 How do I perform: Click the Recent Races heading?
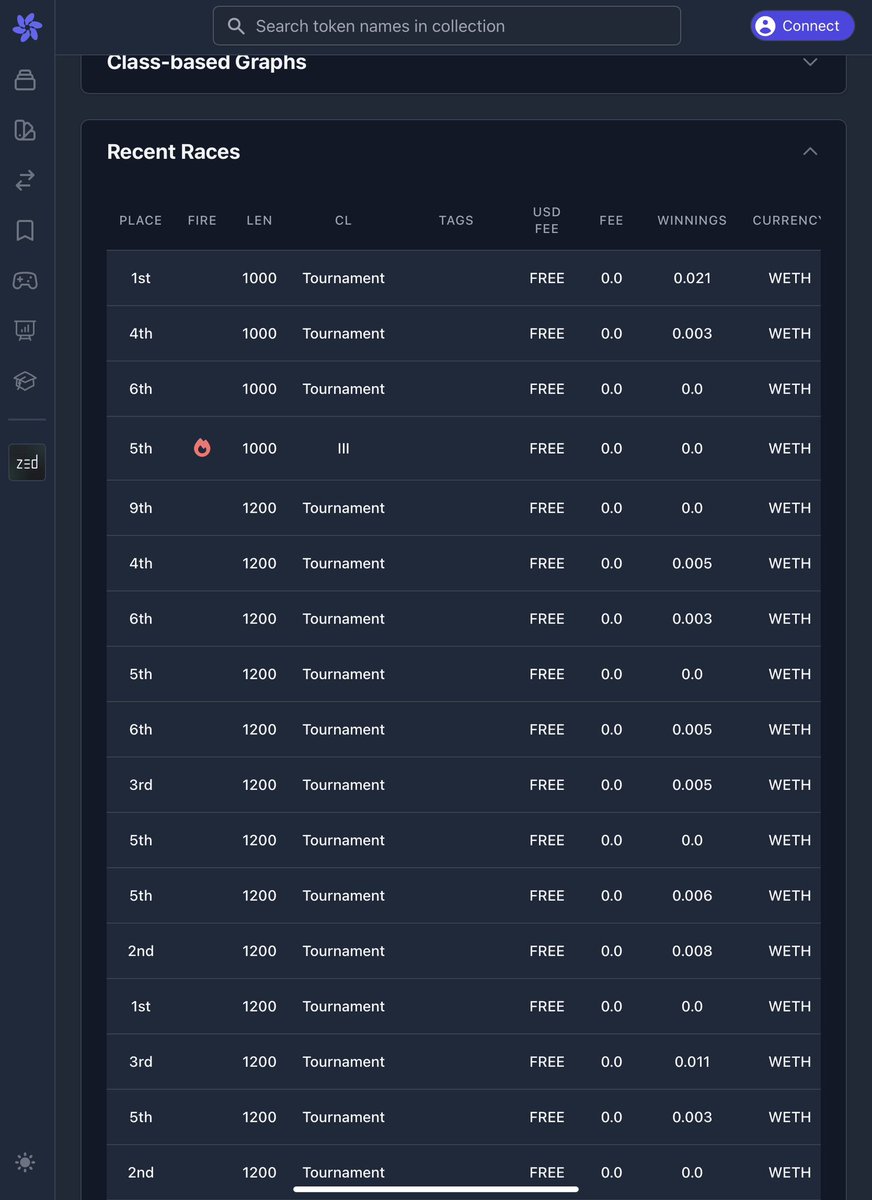[173, 152]
